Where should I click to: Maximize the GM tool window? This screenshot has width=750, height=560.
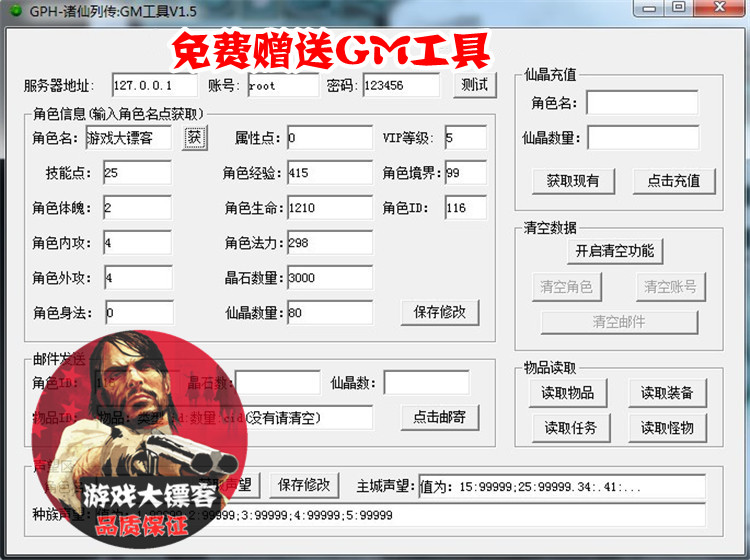pos(678,8)
